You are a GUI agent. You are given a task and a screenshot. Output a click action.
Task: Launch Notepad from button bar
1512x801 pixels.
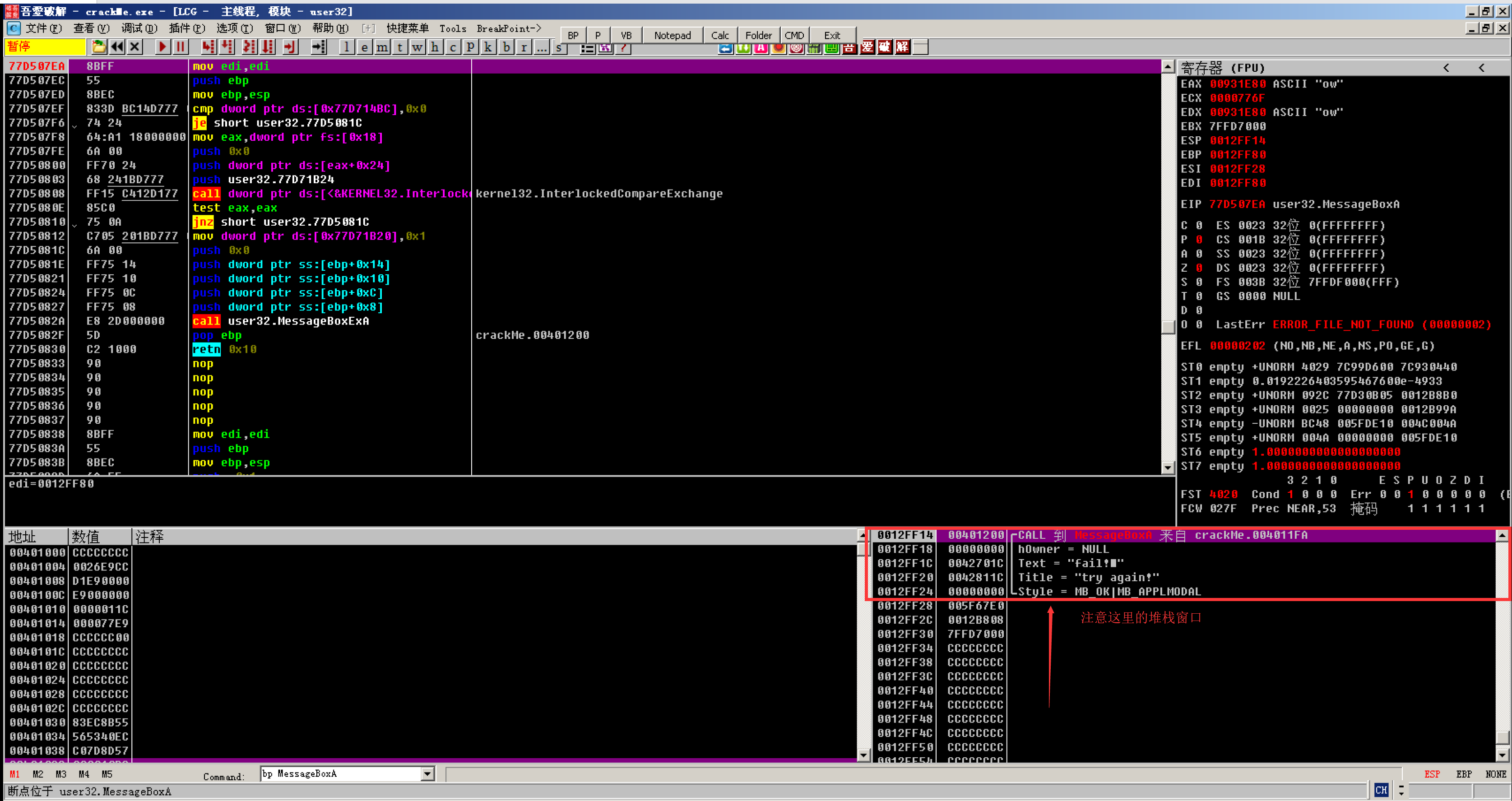click(673, 35)
